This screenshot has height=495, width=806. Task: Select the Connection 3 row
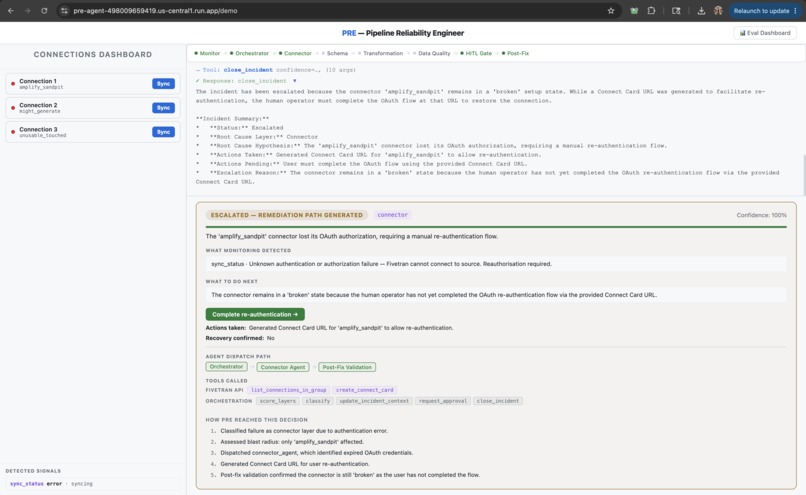93,132
